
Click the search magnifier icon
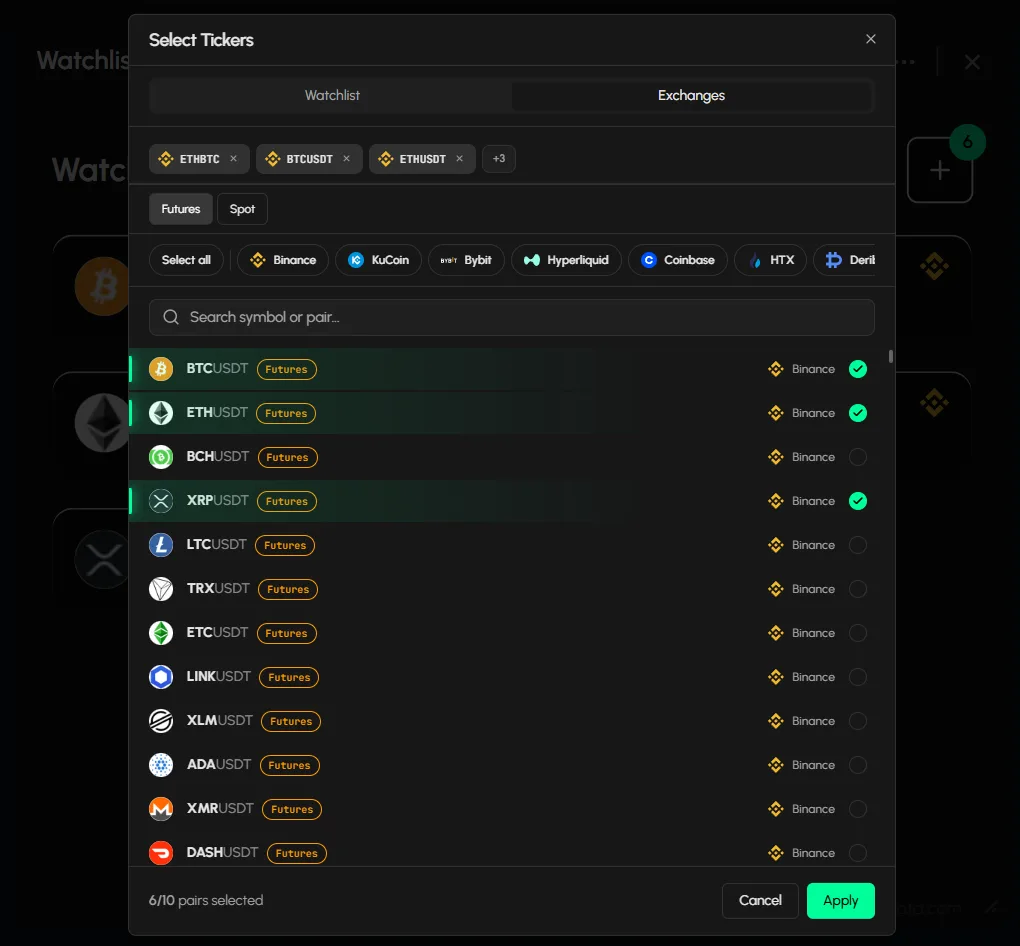171,317
